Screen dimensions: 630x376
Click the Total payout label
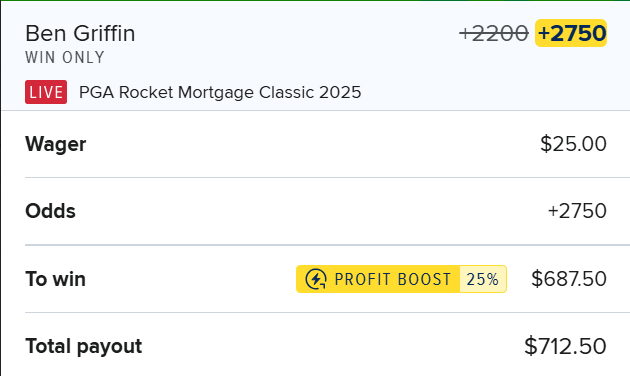(x=84, y=346)
